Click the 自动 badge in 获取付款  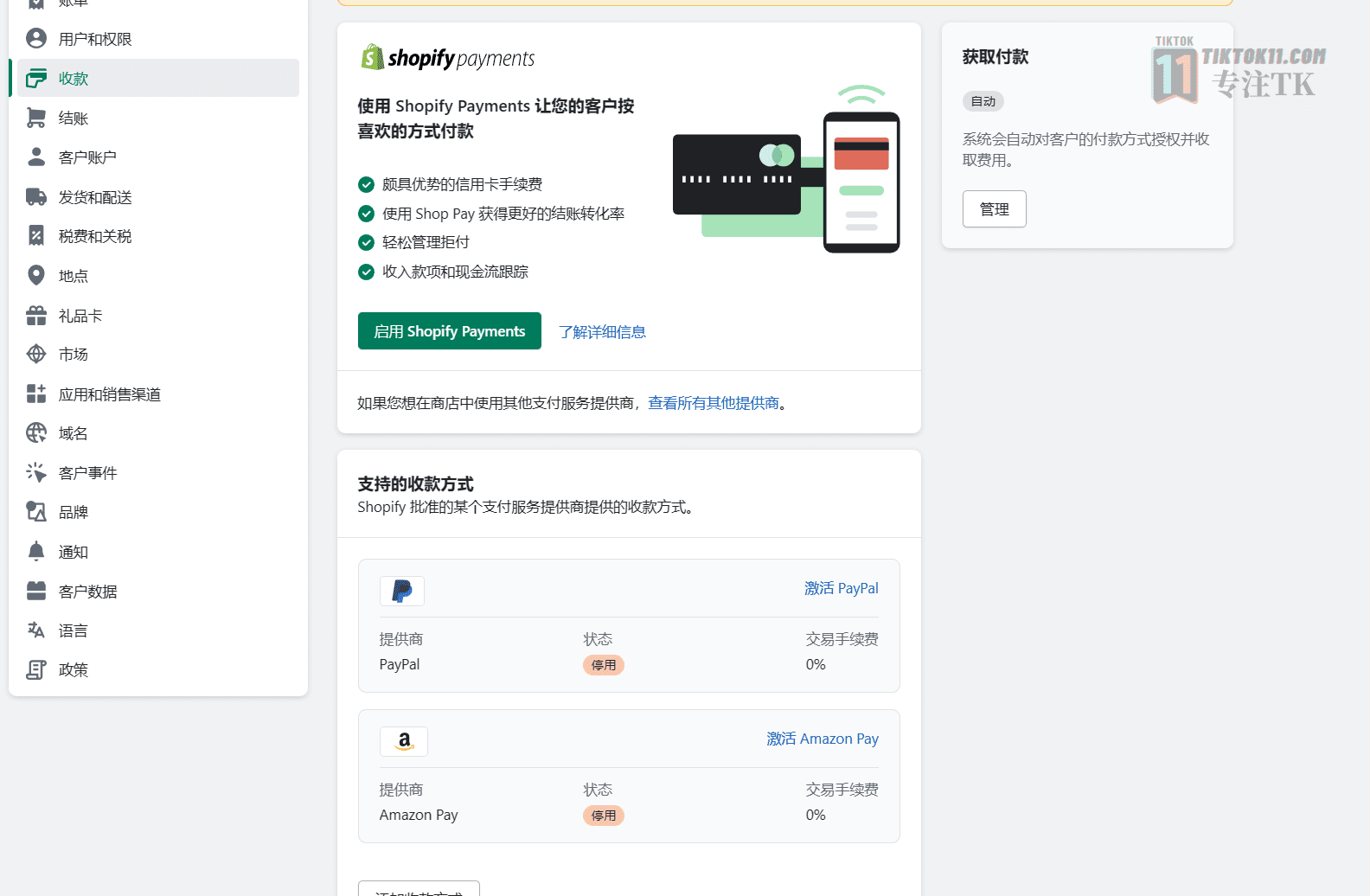point(983,101)
